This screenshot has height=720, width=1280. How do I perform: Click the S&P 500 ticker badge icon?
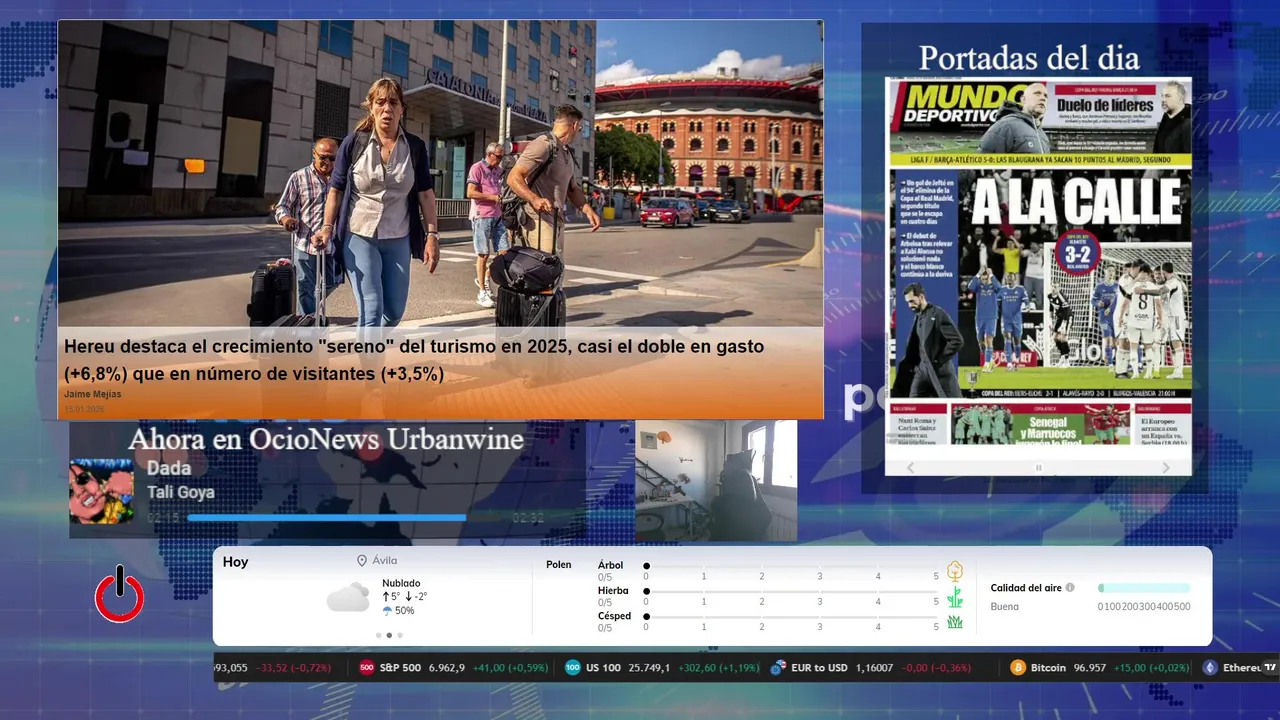coord(367,667)
